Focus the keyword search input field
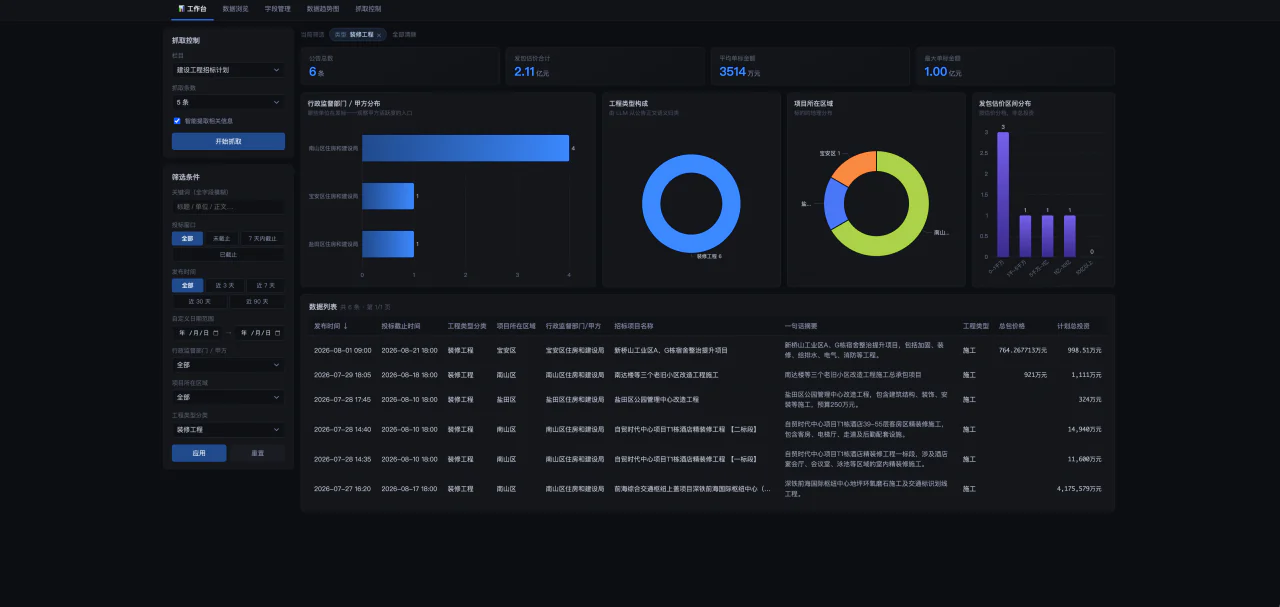This screenshot has width=1280, height=607. [228, 207]
